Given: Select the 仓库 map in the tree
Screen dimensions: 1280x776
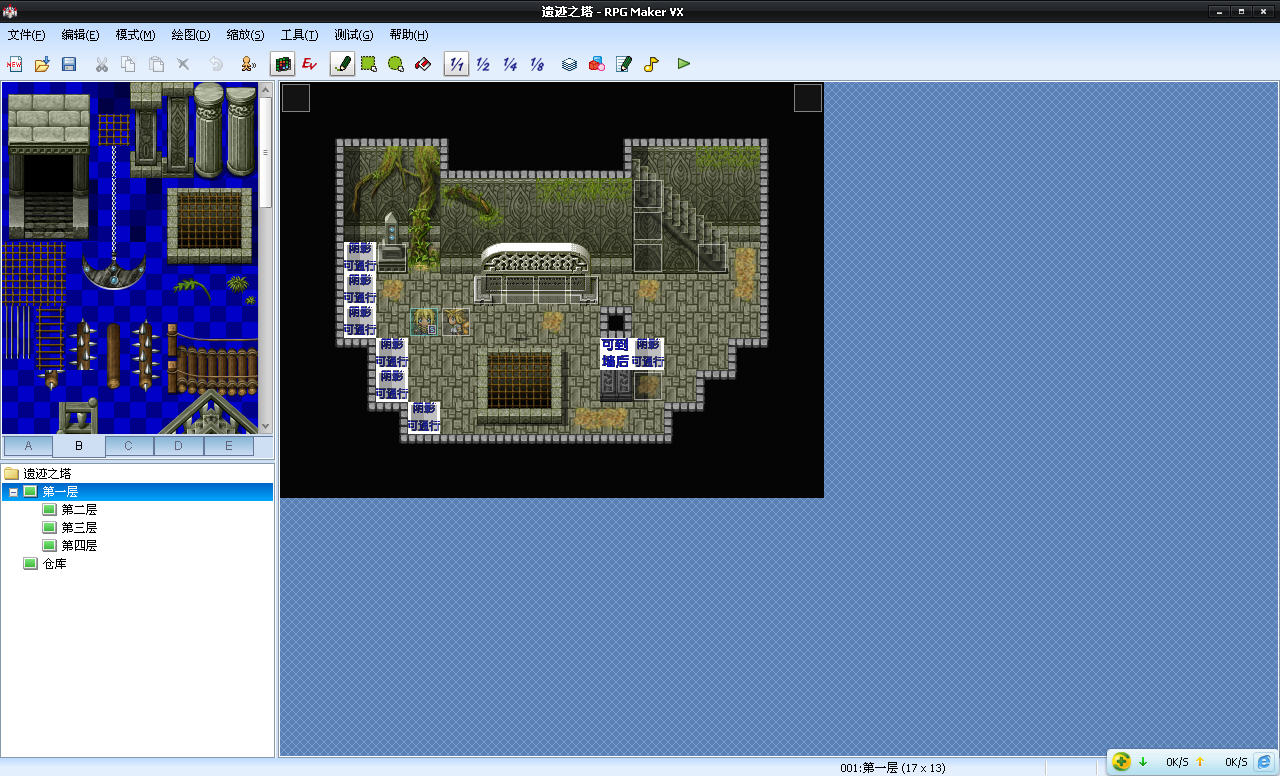Looking at the screenshot, I should click(54, 564).
